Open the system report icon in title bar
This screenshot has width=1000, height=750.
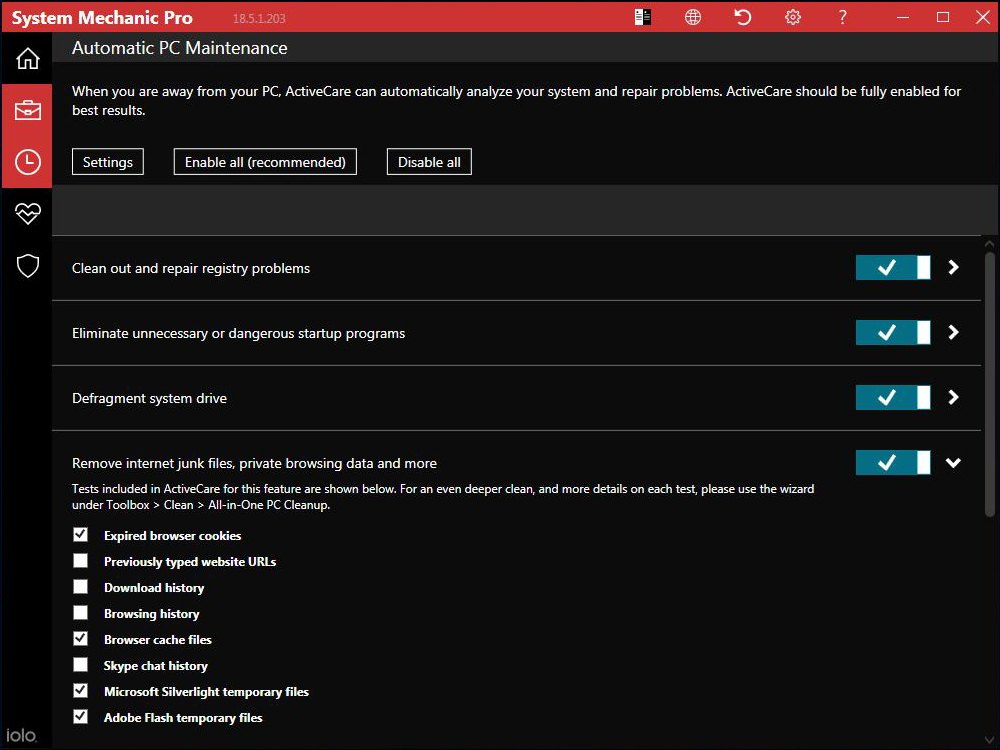[x=642, y=17]
